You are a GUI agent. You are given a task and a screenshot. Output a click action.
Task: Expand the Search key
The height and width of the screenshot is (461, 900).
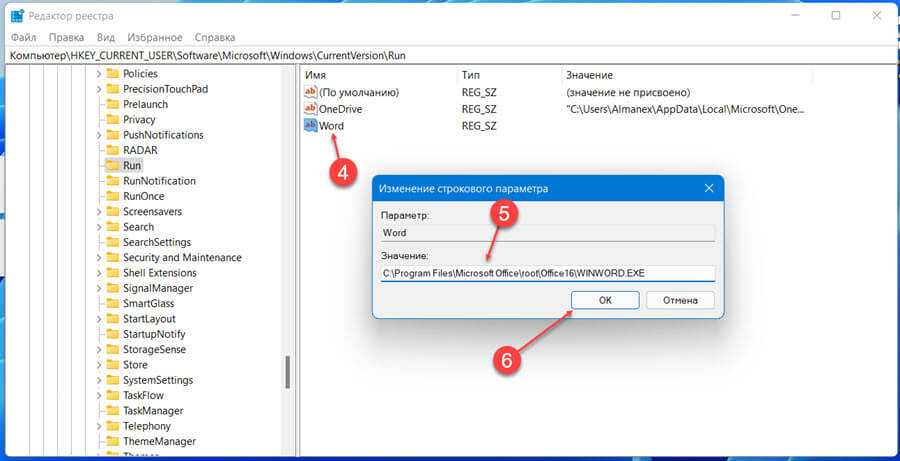tap(99, 227)
